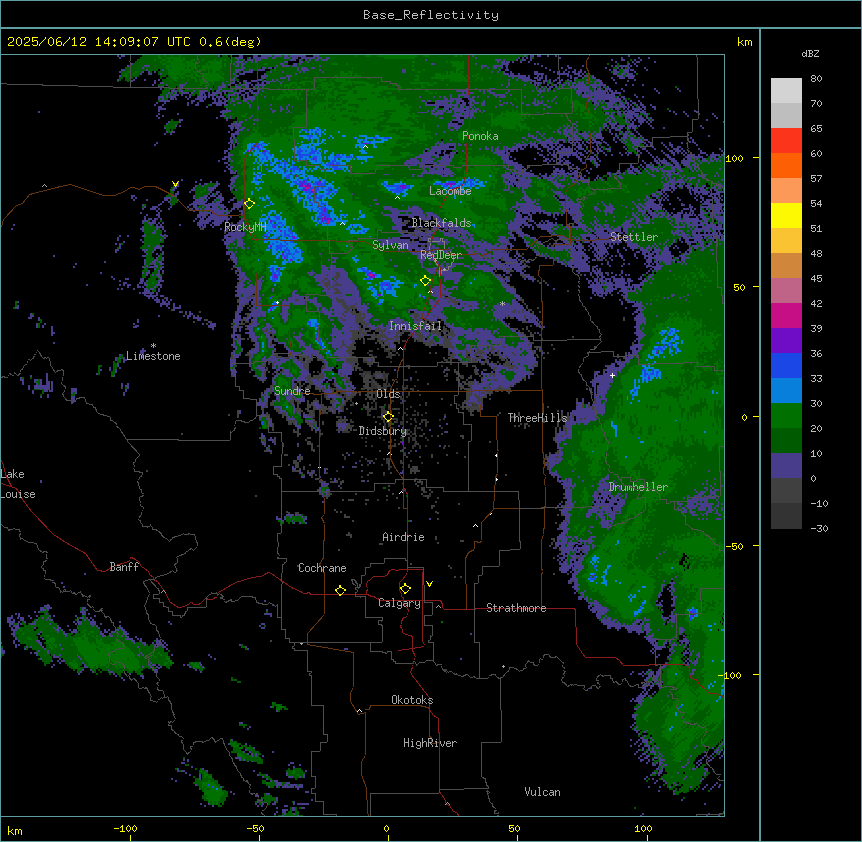This screenshot has height=842, width=862.
Task: Click the Lake Louise label
Action: click(18, 484)
